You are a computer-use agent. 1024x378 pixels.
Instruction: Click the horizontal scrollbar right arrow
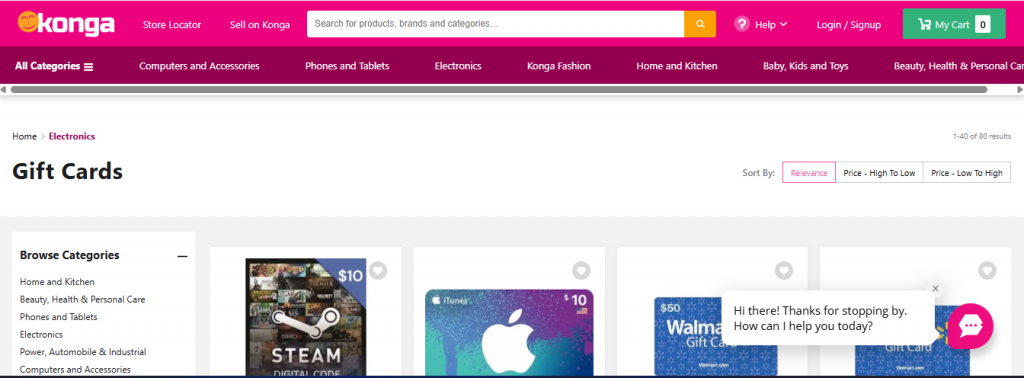pos(1020,89)
